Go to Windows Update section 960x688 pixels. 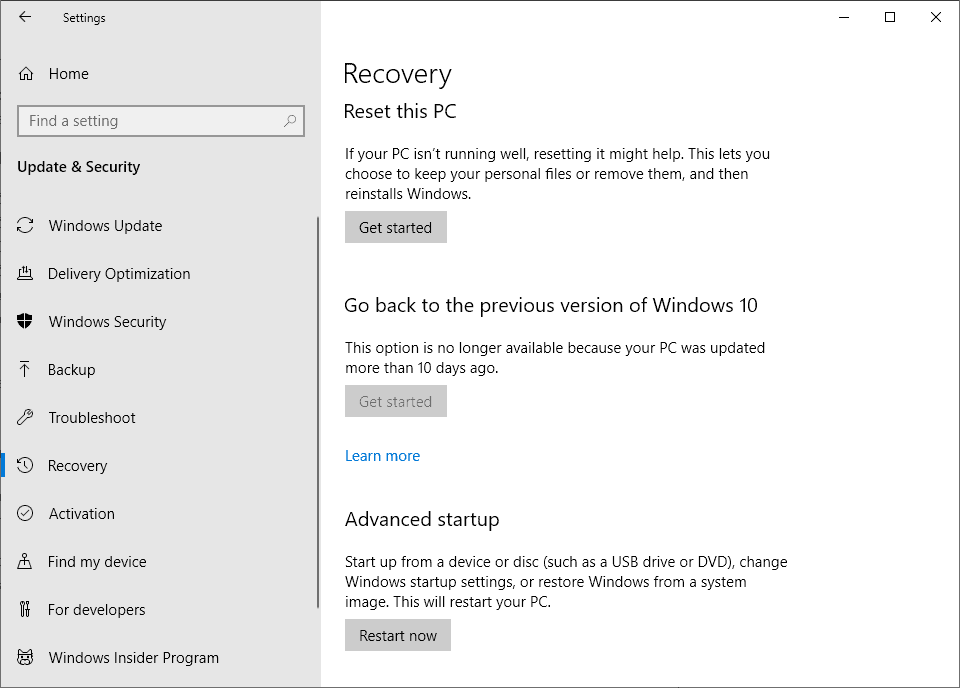pos(105,226)
